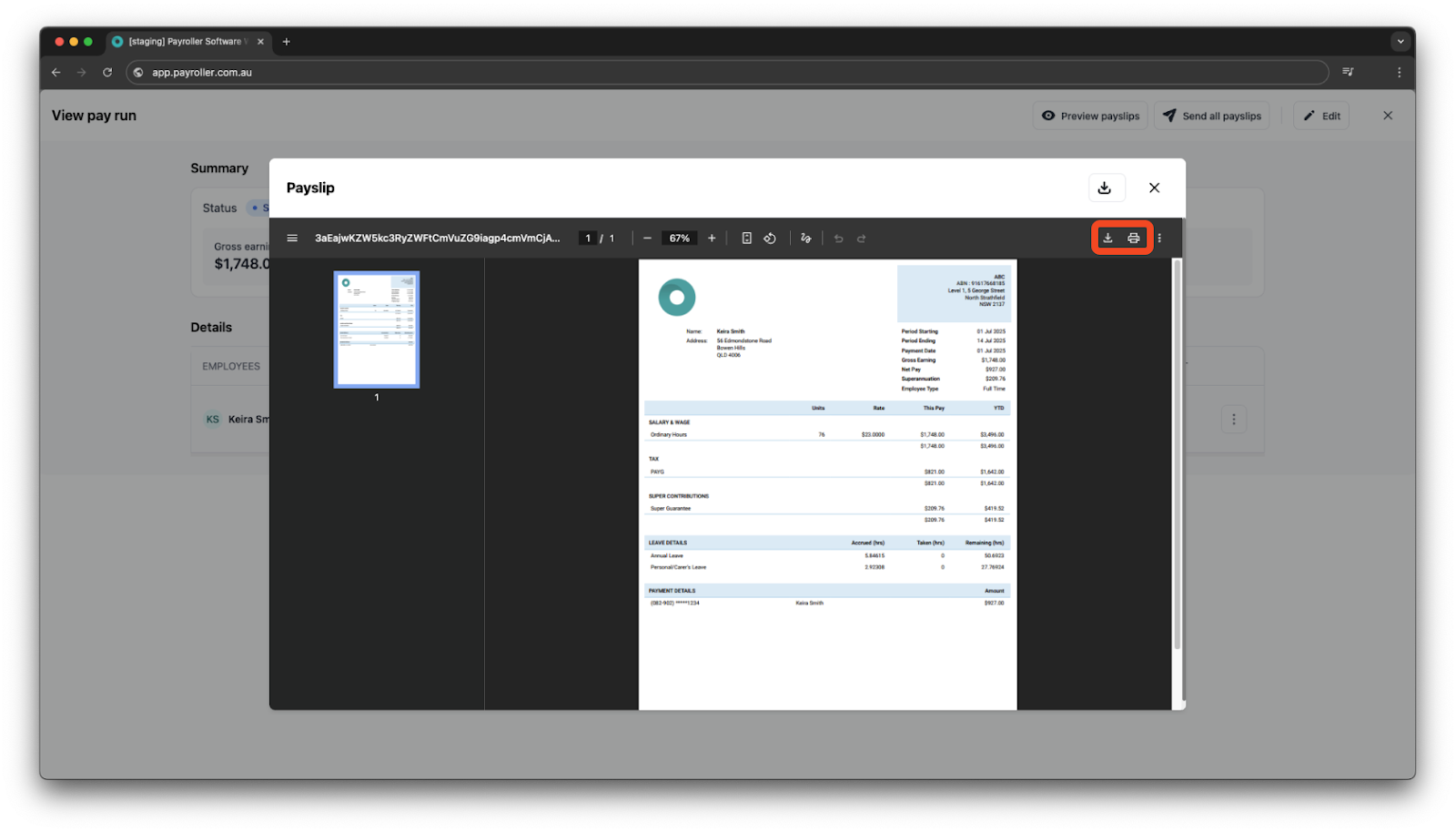Open the Chrome three-dot menu

(1400, 73)
